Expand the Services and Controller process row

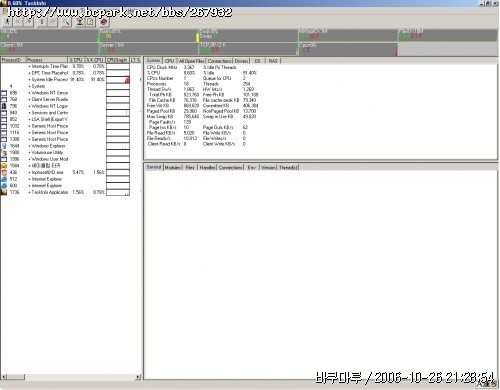pos(30,113)
